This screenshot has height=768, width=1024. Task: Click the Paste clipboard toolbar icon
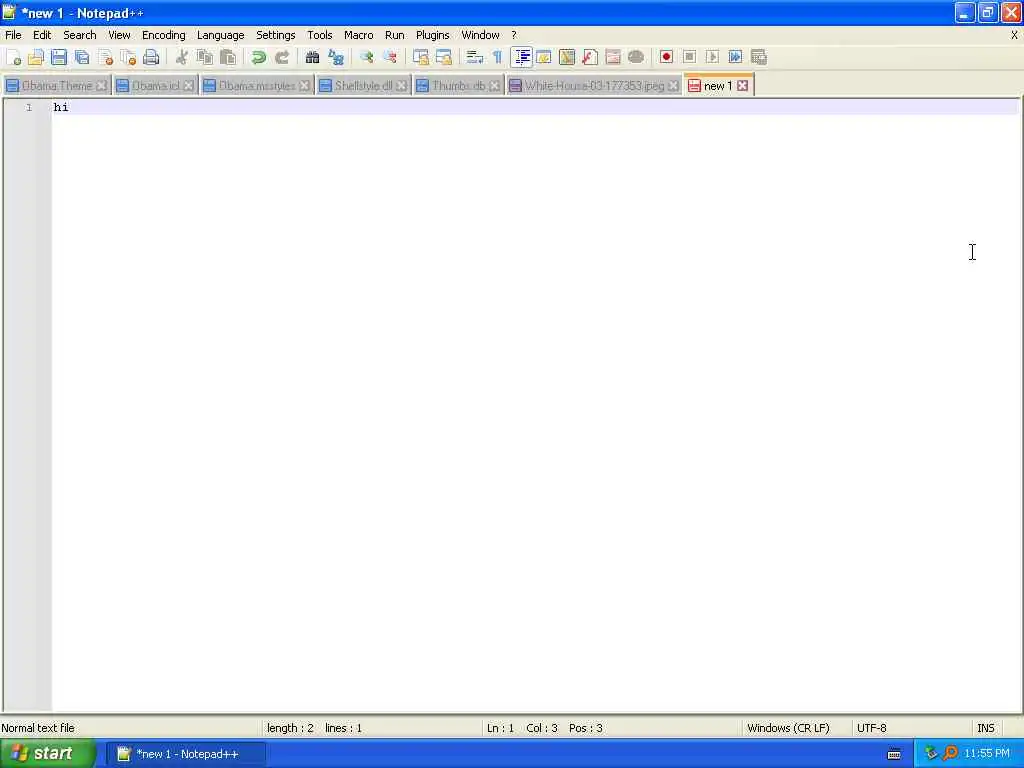(x=227, y=57)
